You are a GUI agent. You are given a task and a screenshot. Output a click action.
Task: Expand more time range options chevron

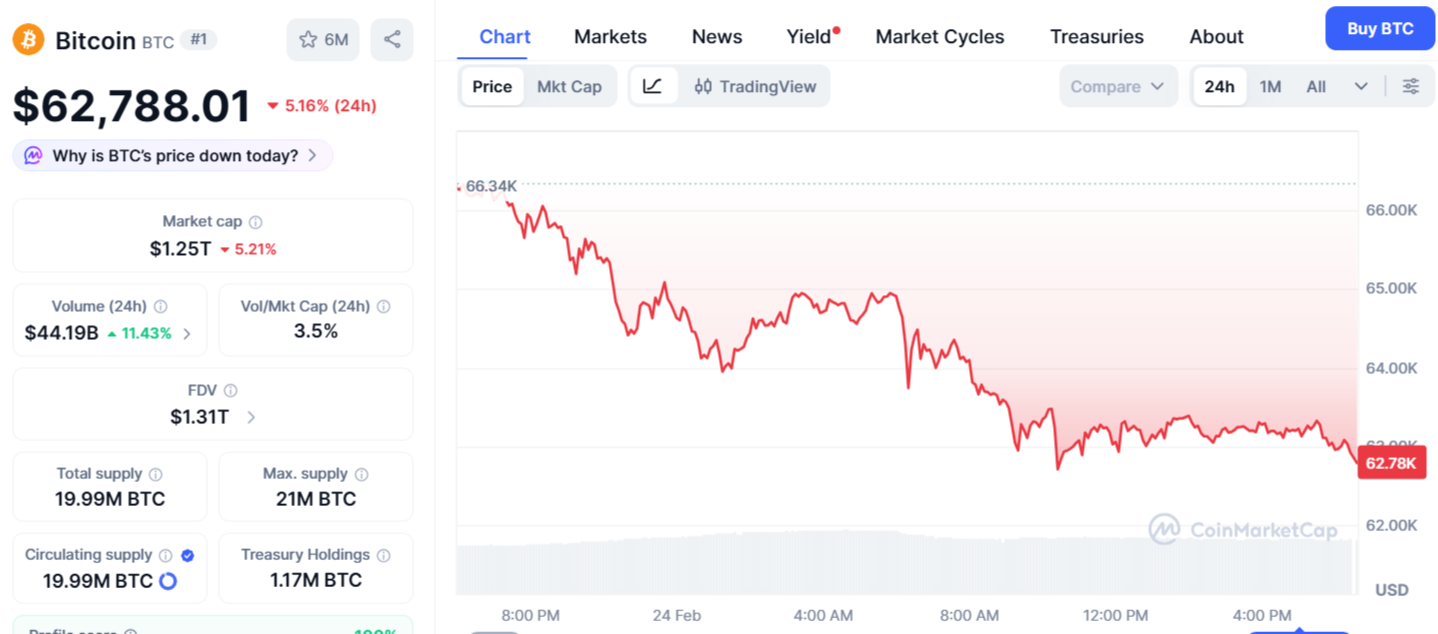(1361, 87)
